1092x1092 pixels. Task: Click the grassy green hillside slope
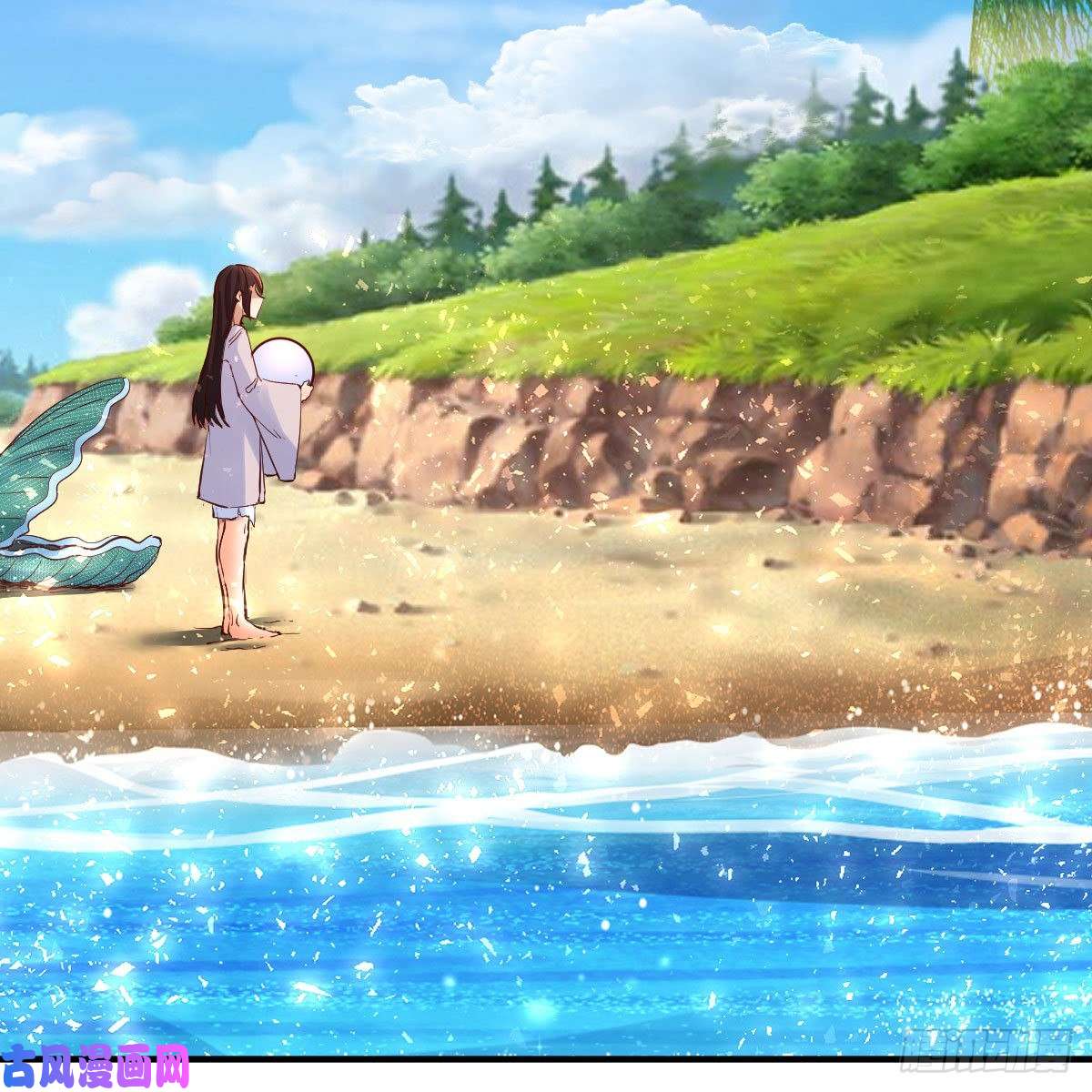coord(773,300)
